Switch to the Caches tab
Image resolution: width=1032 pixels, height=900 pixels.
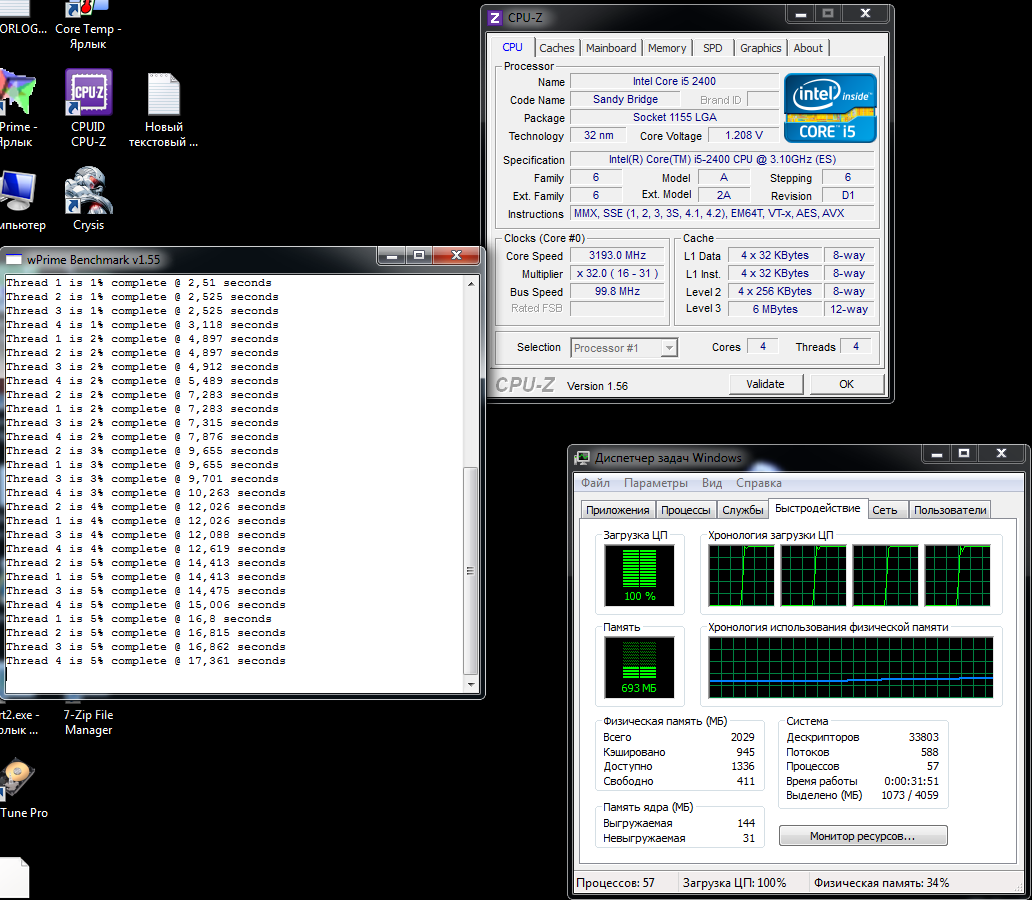(x=557, y=48)
